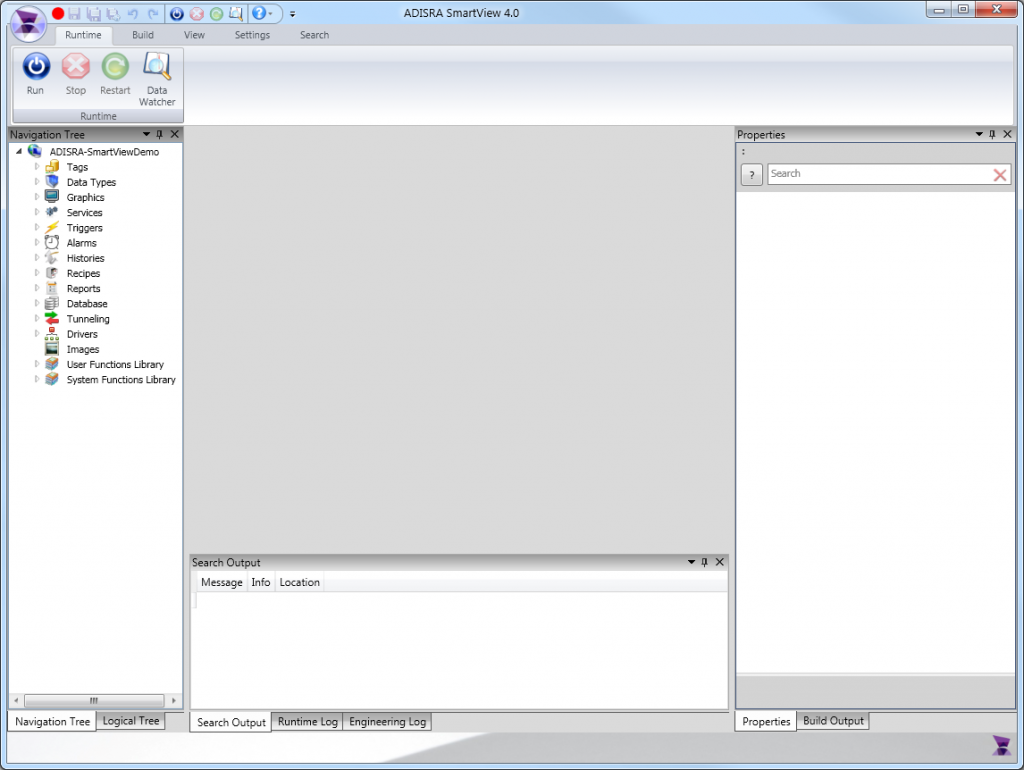Image resolution: width=1024 pixels, height=770 pixels.
Task: Click the Redo icon in quick access toolbar
Action: click(153, 13)
